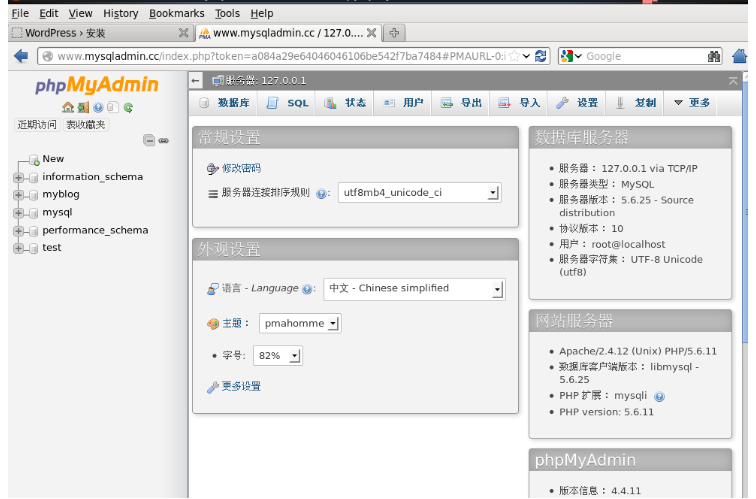Open the 更多 (More) menu tab
This screenshot has height=499, width=756.
[691, 103]
